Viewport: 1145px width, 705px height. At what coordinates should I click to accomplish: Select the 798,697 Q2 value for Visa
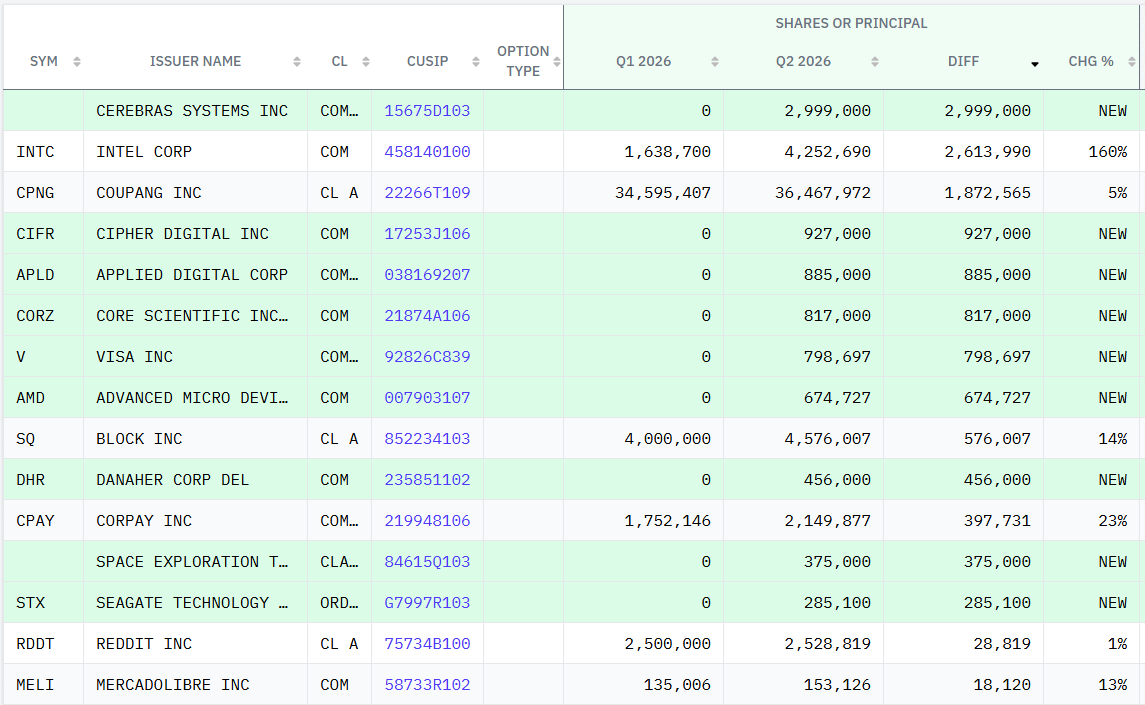(x=837, y=357)
